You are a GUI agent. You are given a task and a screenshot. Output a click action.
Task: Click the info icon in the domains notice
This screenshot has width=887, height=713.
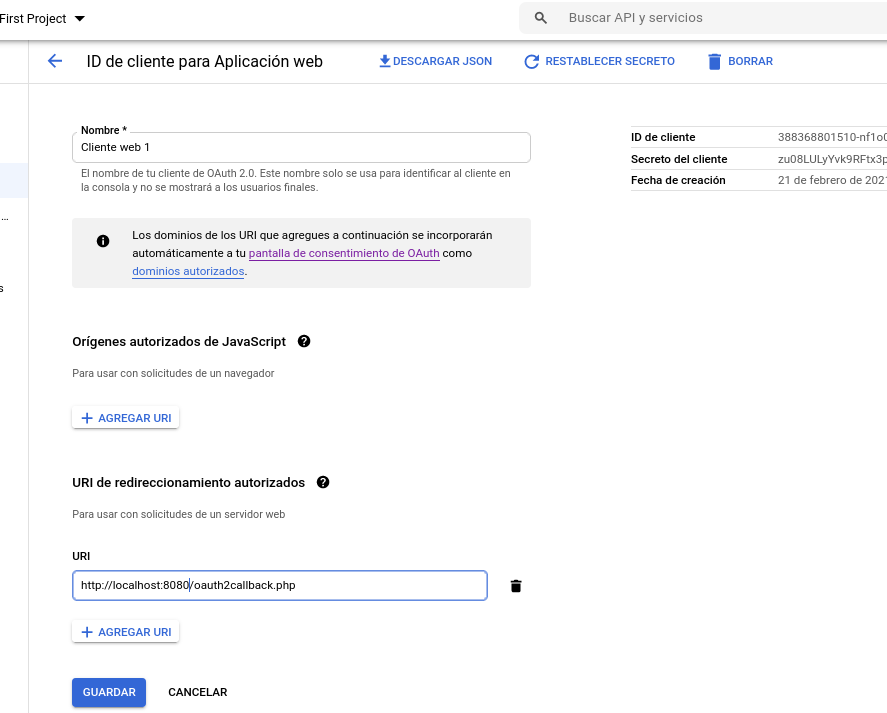pyautogui.click(x=103, y=240)
